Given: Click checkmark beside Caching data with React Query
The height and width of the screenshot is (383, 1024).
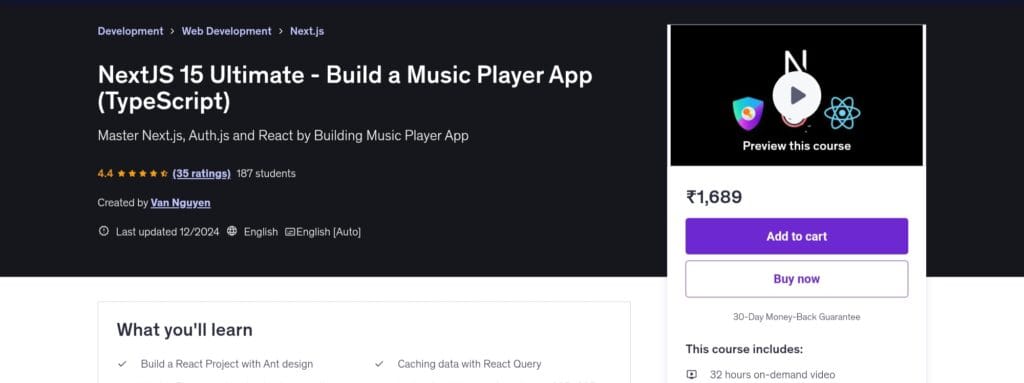Looking at the screenshot, I should (379, 364).
